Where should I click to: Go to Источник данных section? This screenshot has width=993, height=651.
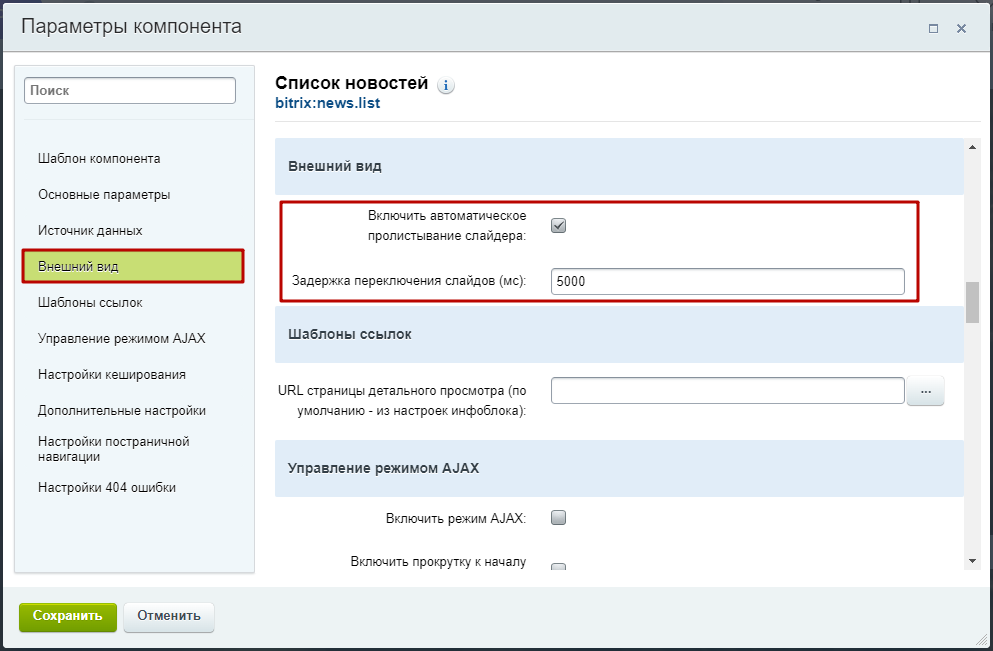[x=90, y=231]
